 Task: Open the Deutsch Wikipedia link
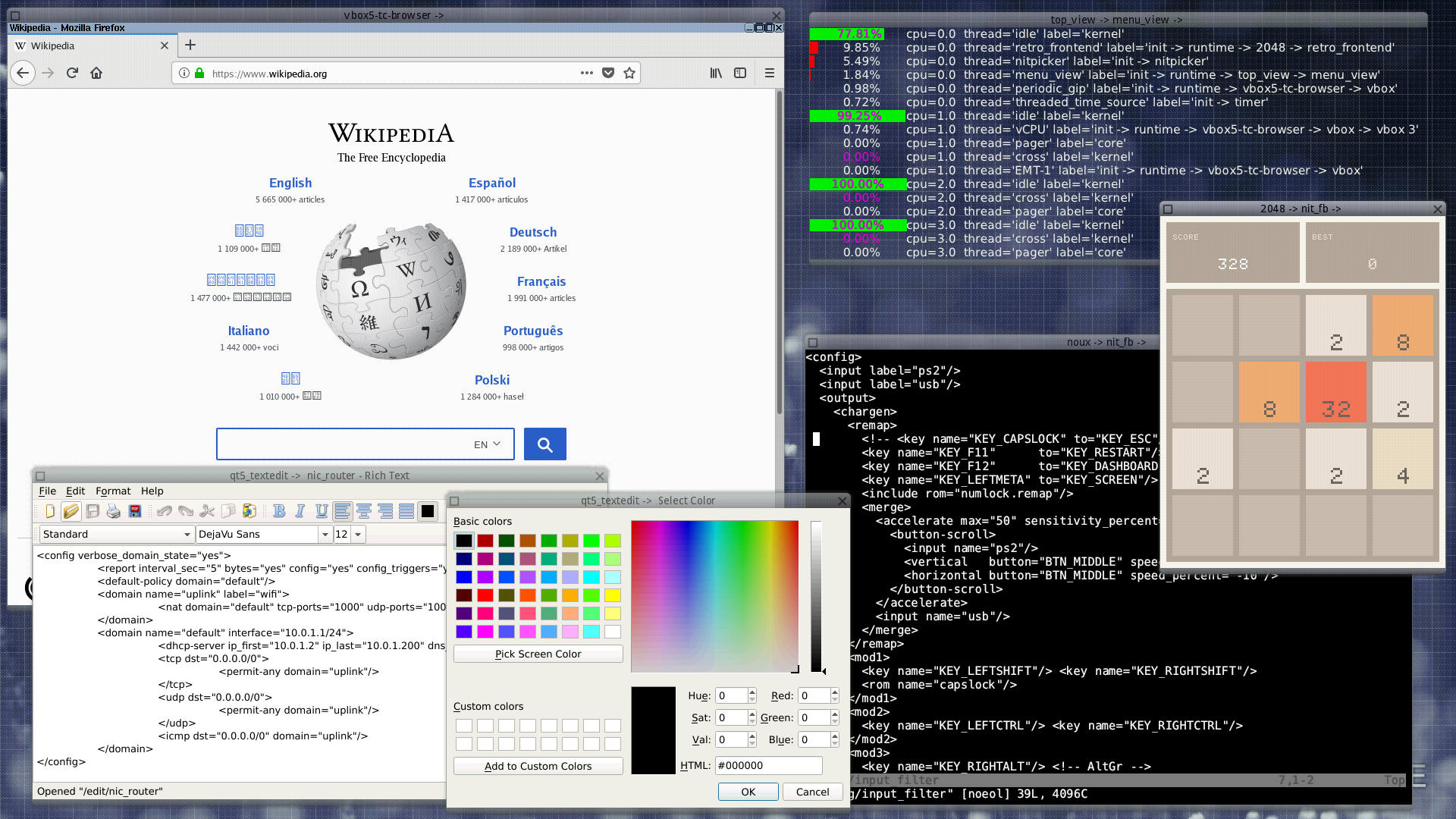click(532, 233)
